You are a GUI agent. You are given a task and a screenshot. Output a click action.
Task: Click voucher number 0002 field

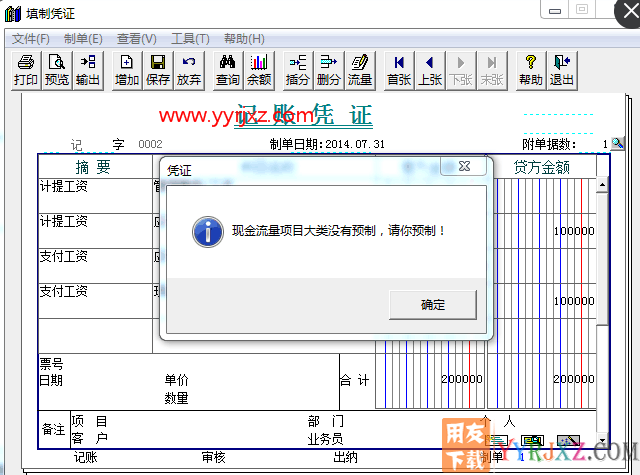(150, 144)
